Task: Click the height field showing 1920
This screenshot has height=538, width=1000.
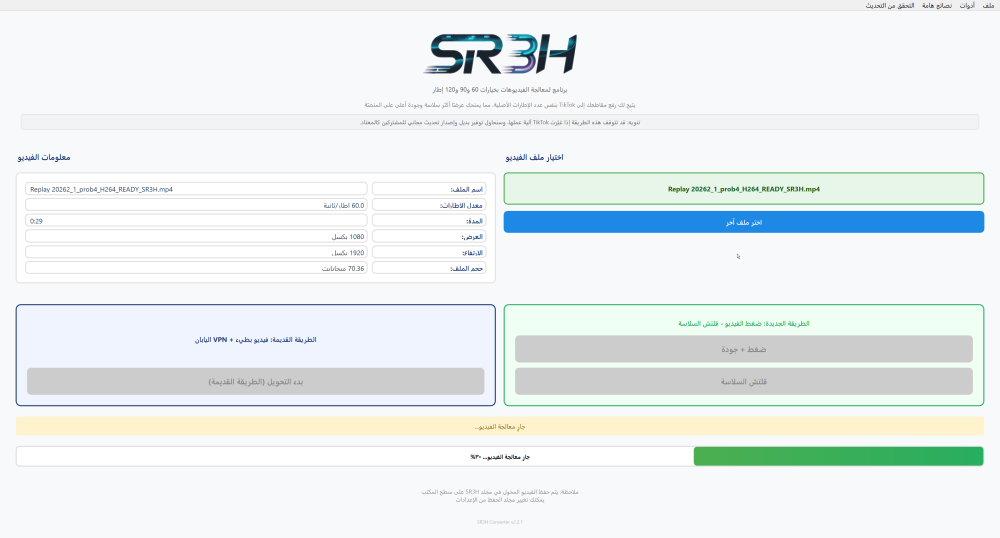Action: coord(196,252)
